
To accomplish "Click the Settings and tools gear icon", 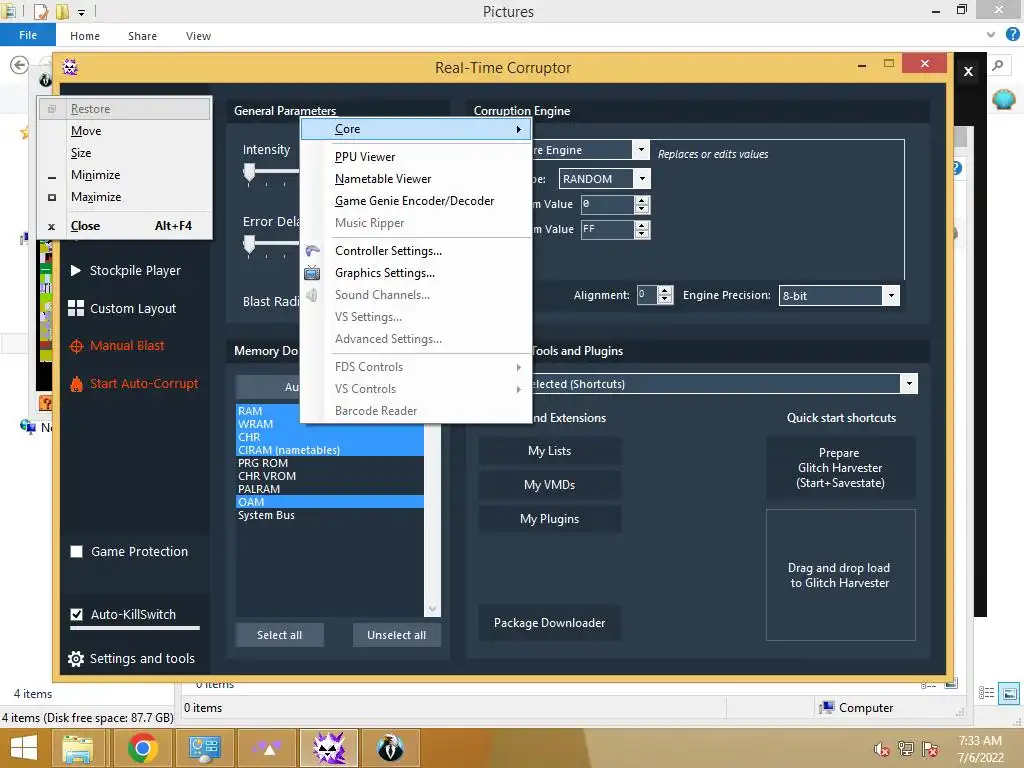I will point(76,659).
